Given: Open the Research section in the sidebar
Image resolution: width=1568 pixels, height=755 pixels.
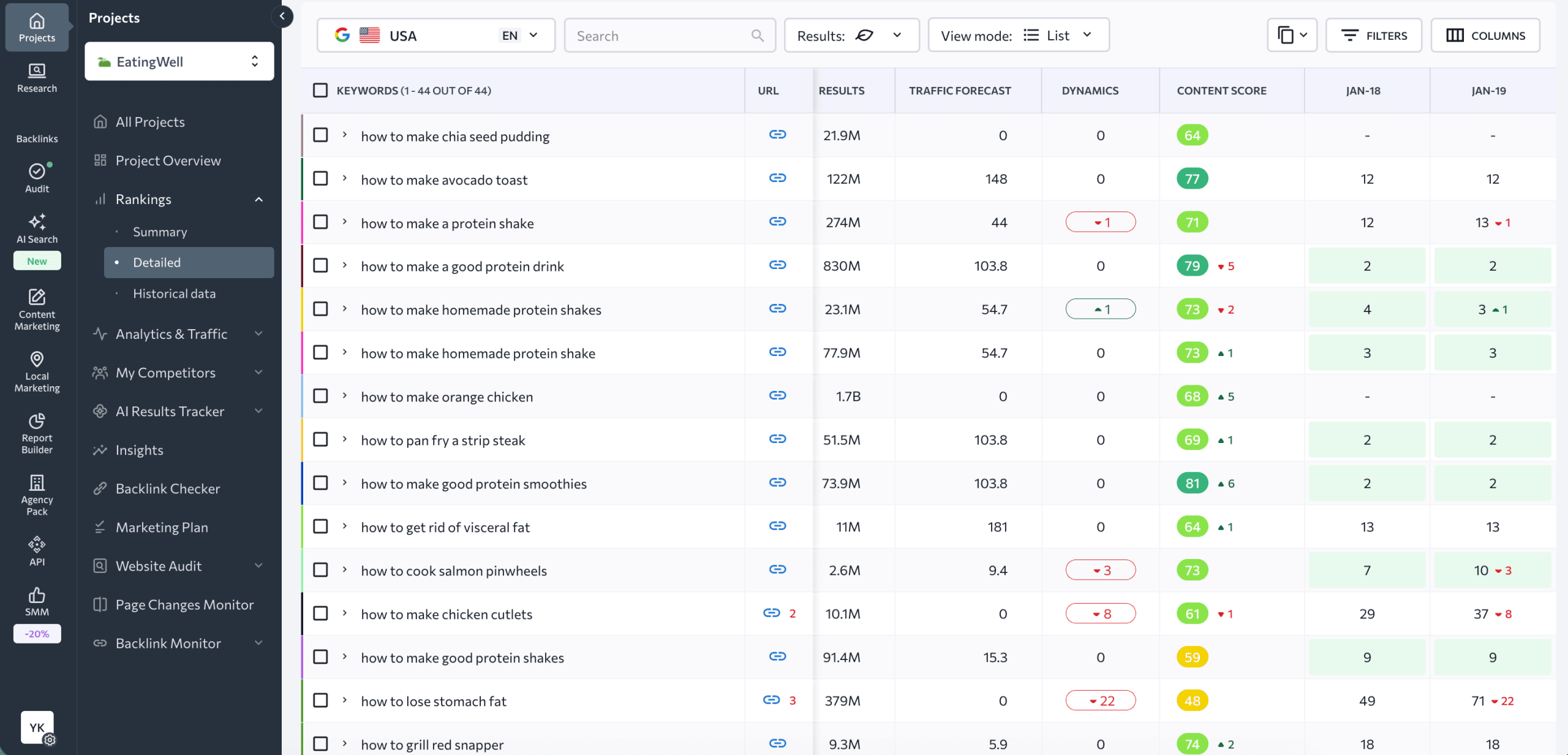Looking at the screenshot, I should [37, 77].
